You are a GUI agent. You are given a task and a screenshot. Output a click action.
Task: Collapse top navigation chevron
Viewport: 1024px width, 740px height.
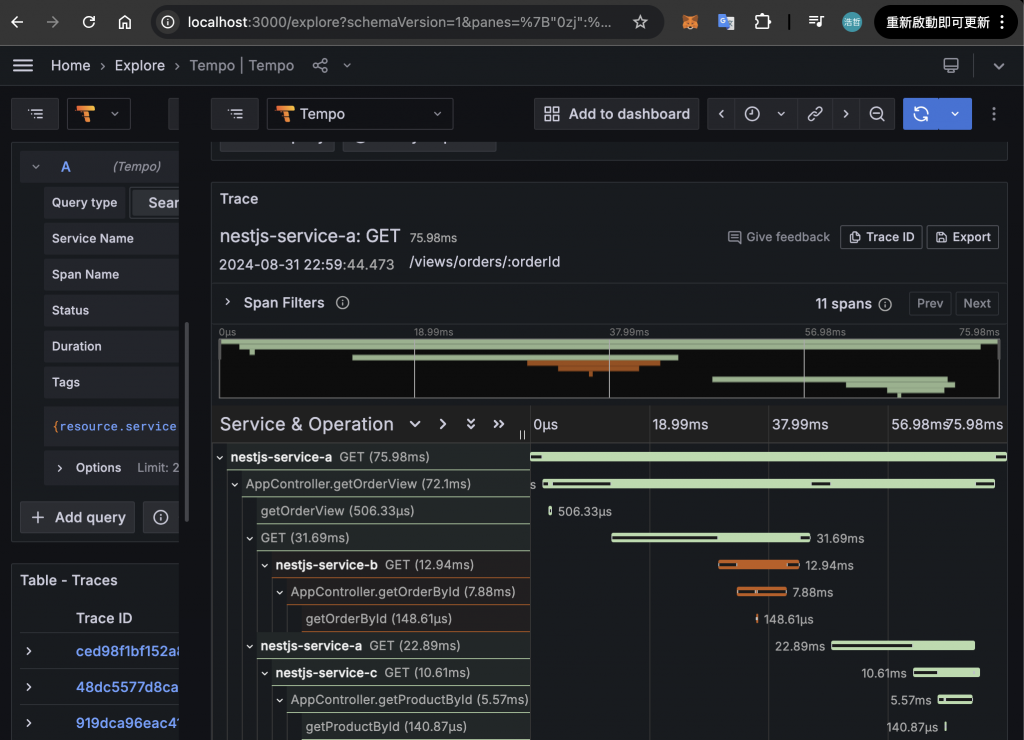[x=999, y=66]
